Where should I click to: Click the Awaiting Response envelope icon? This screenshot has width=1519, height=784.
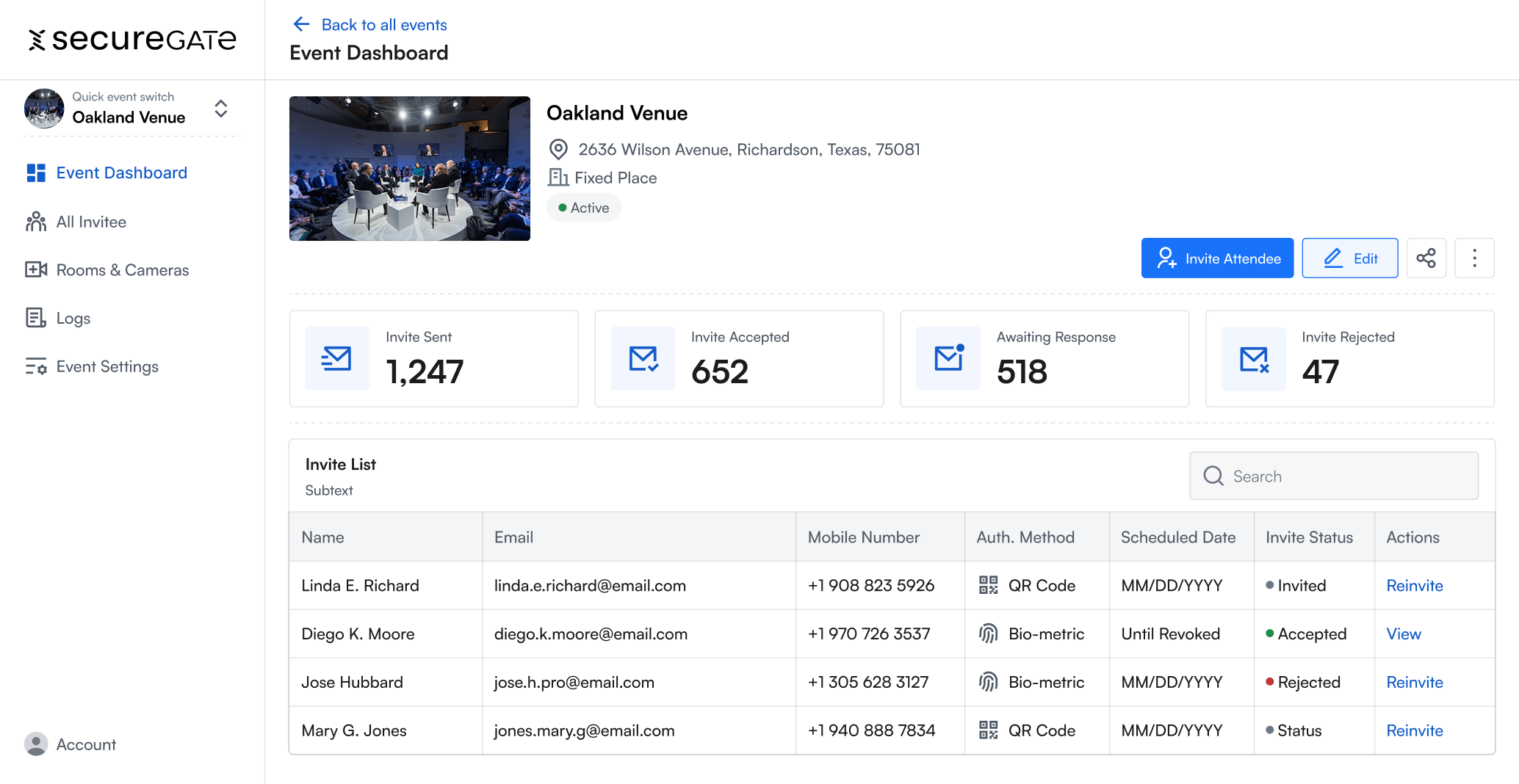(948, 358)
